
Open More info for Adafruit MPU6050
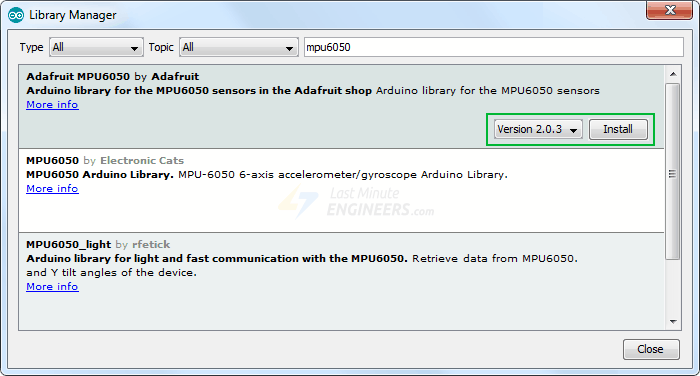tap(52, 104)
